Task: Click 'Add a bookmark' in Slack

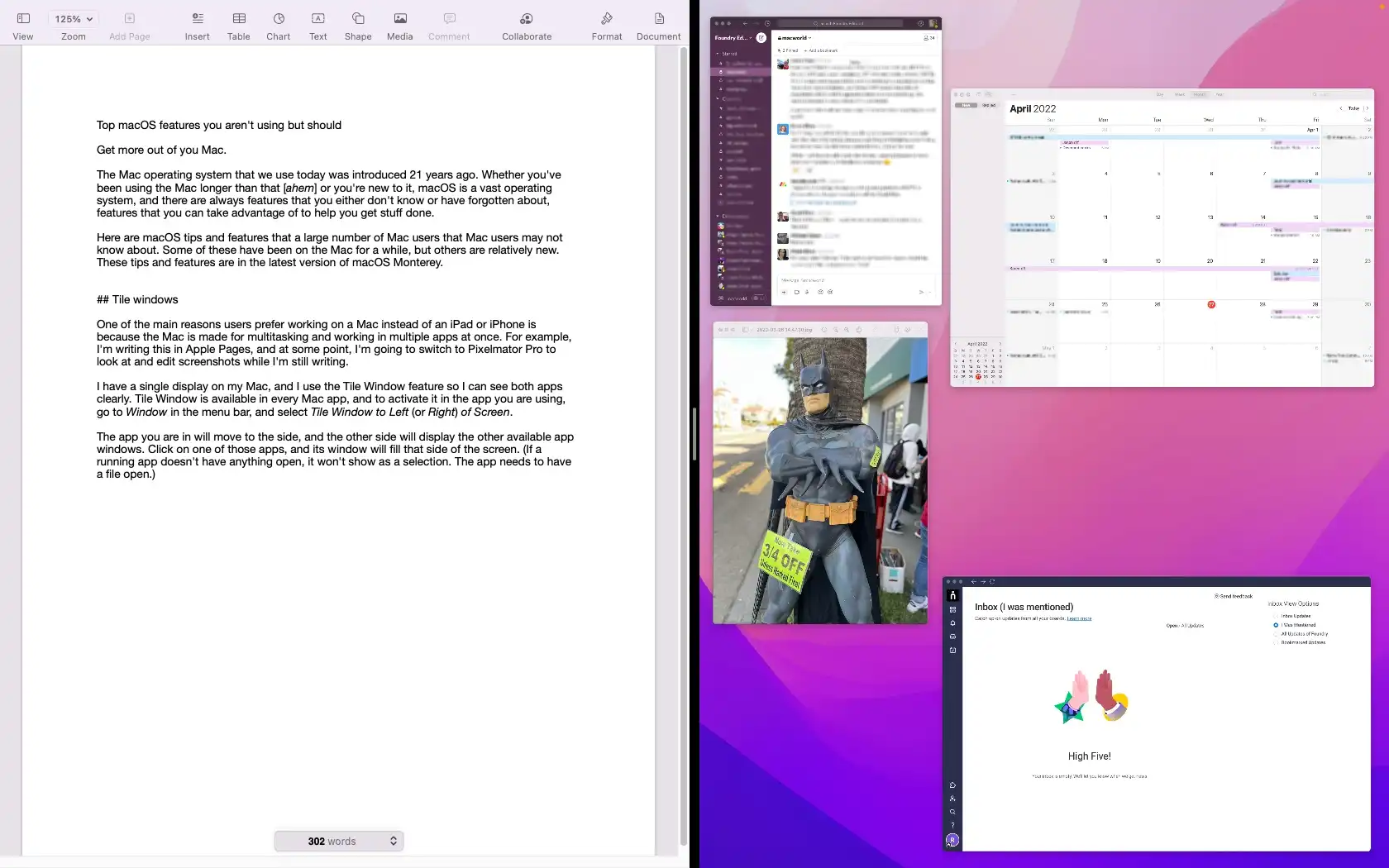Action: coord(821,50)
